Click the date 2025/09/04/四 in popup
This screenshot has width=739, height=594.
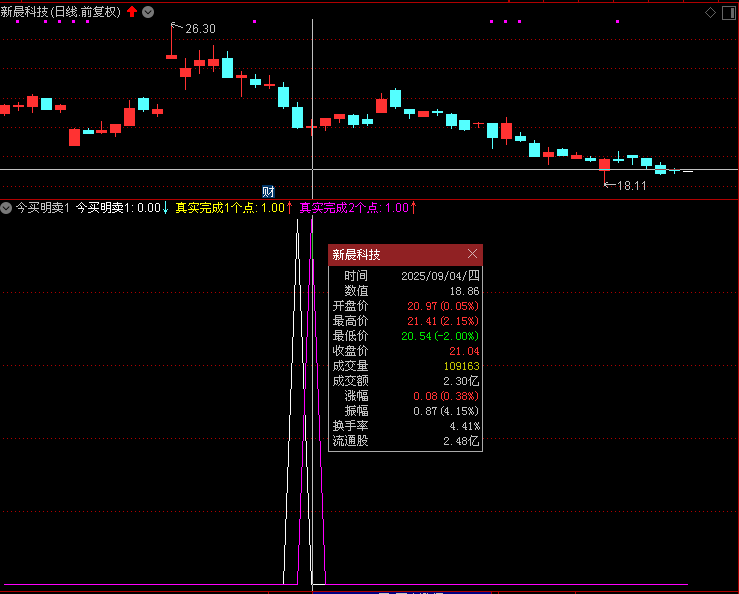tap(440, 276)
